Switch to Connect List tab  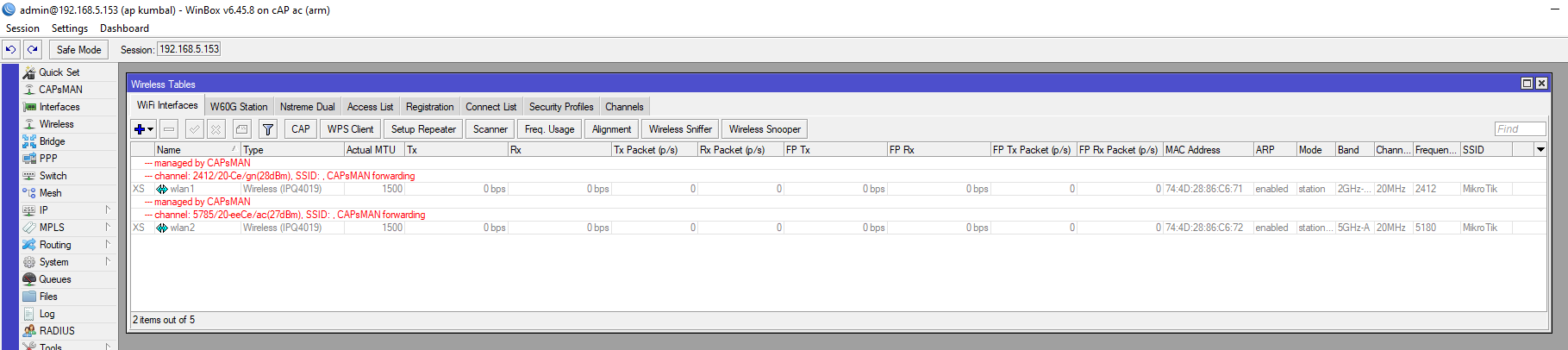coord(490,107)
